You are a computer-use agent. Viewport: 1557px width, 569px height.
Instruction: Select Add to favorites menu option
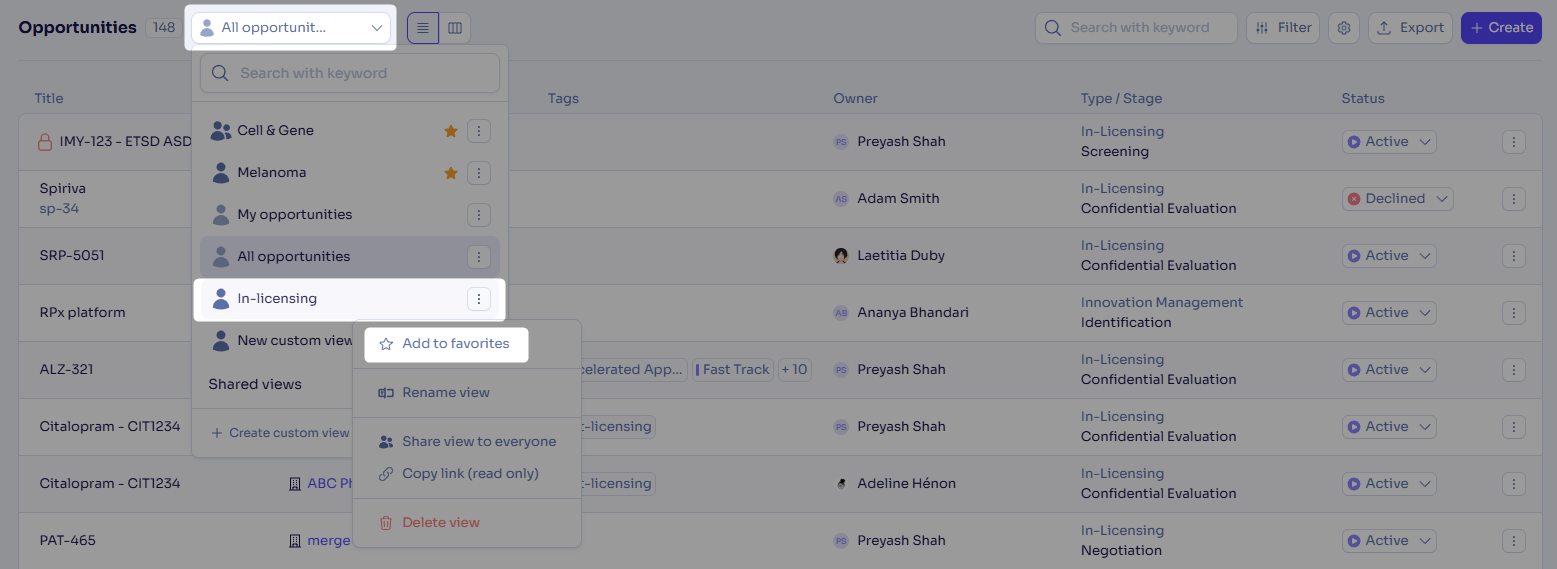point(445,344)
